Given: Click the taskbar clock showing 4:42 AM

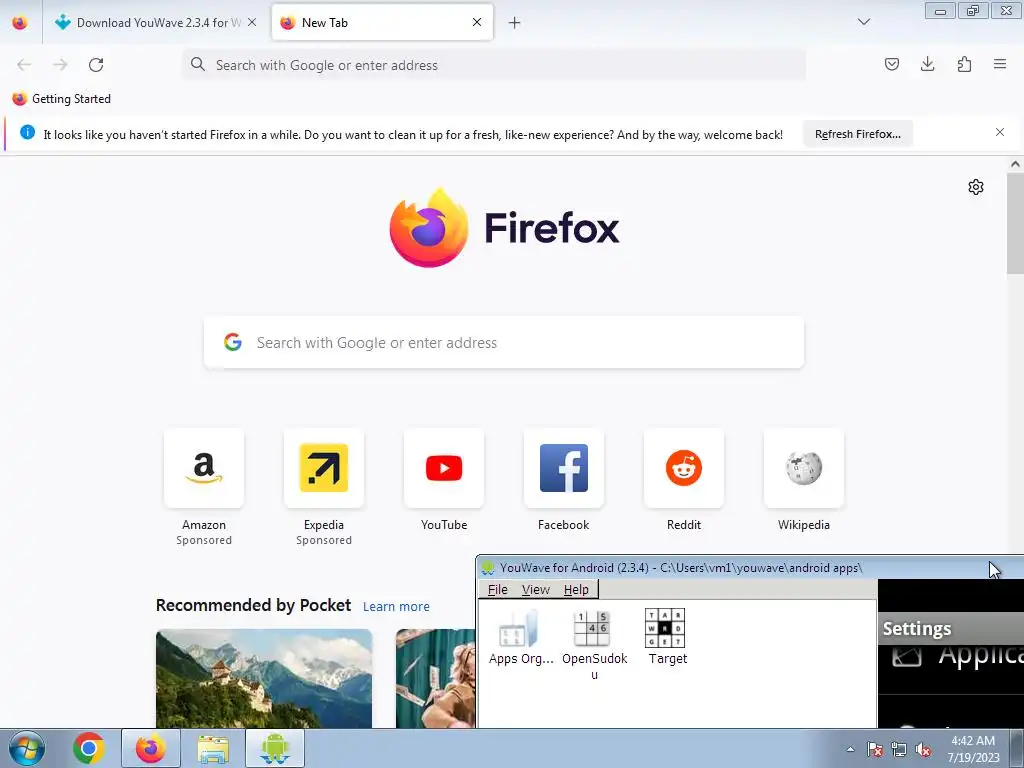Looking at the screenshot, I should click(x=973, y=749).
